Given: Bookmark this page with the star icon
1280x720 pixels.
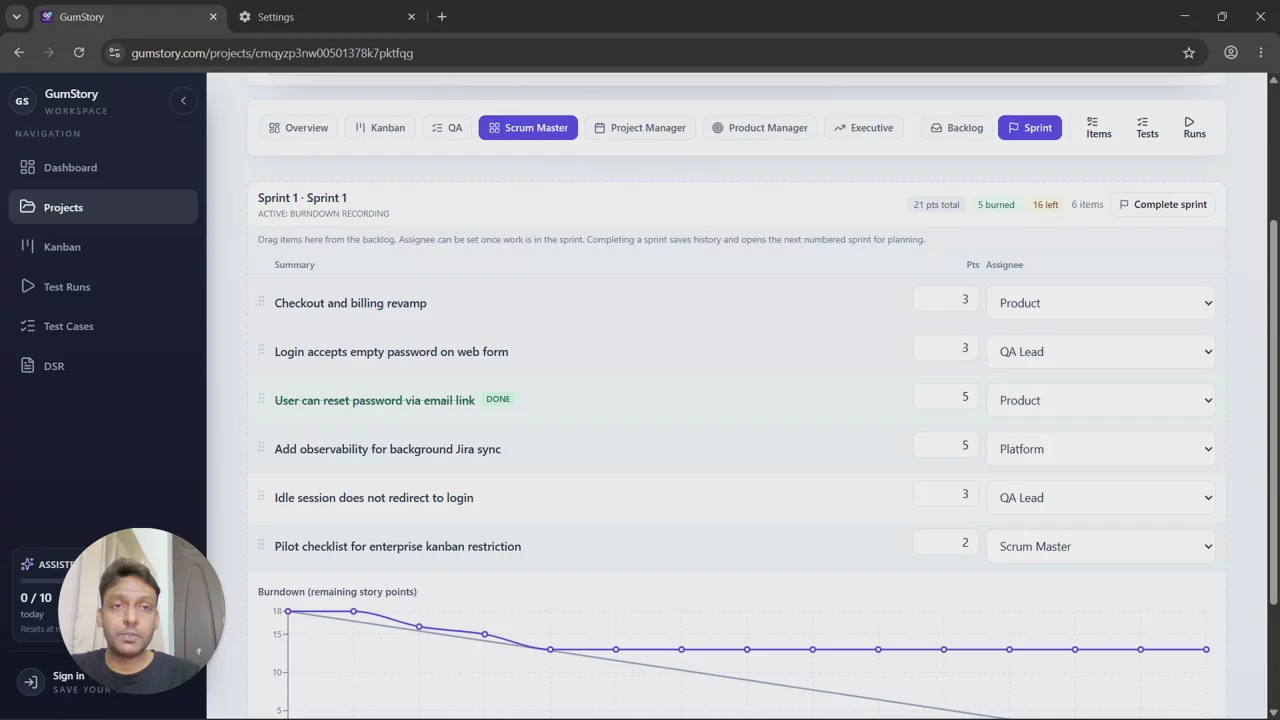Looking at the screenshot, I should [1189, 53].
